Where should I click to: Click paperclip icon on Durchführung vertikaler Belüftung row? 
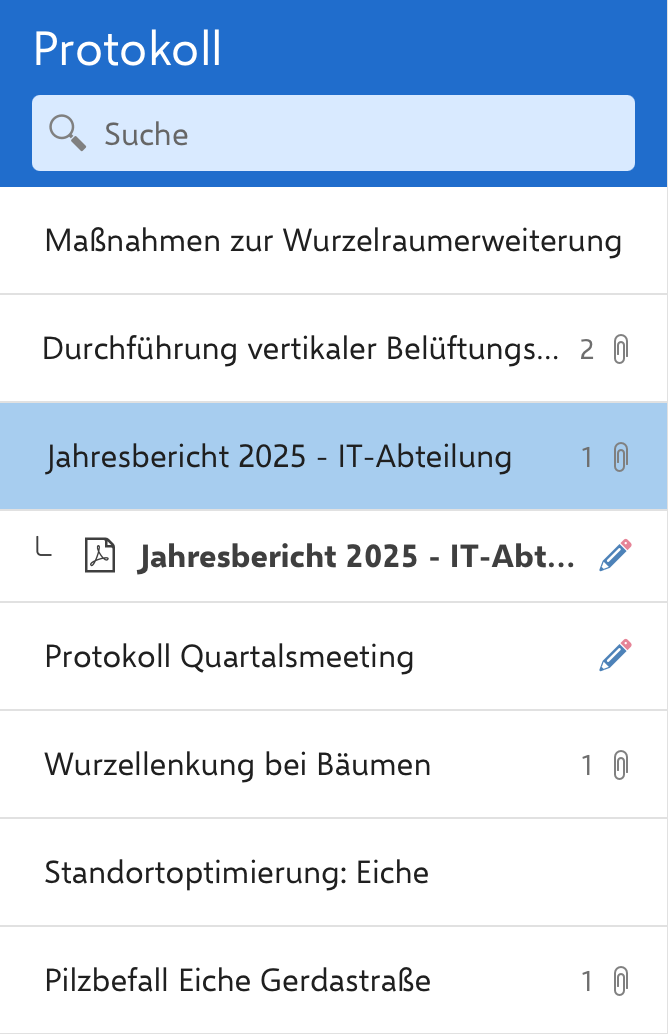[620, 350]
